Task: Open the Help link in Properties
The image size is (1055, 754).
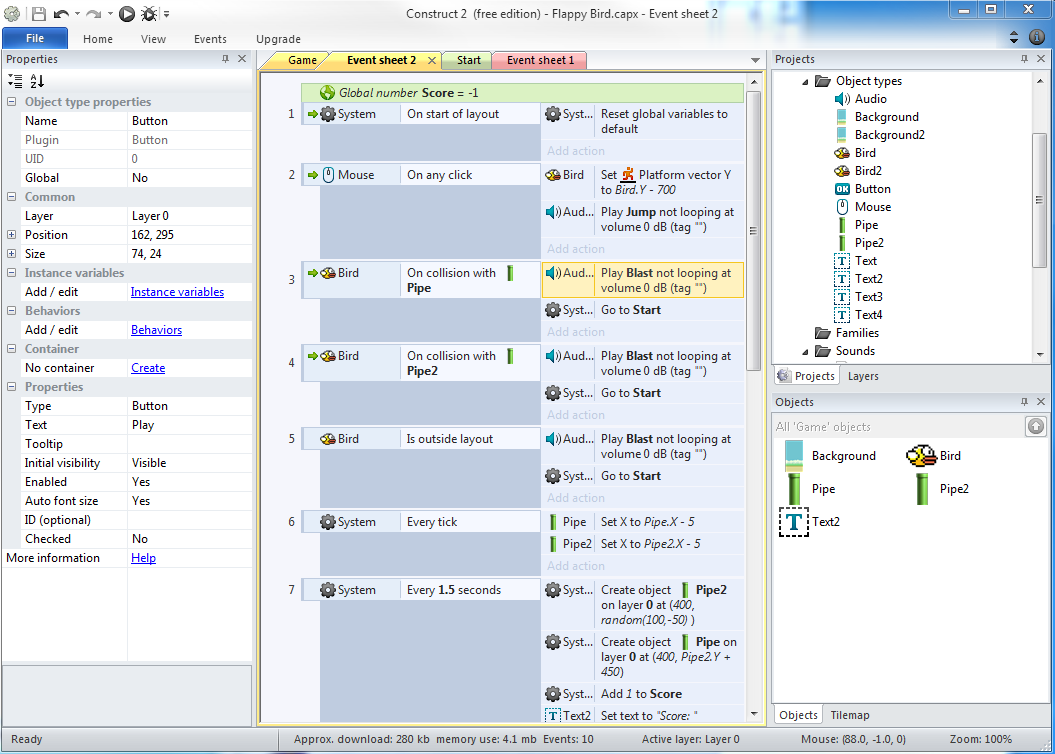Action: (x=143, y=558)
